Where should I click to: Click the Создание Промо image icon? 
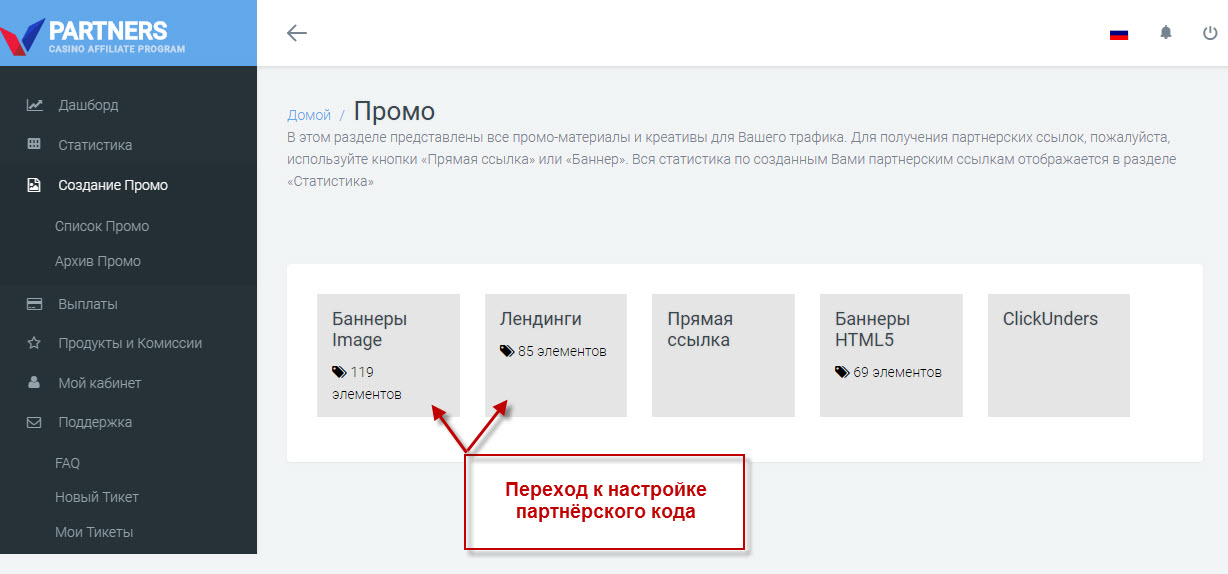click(x=34, y=185)
